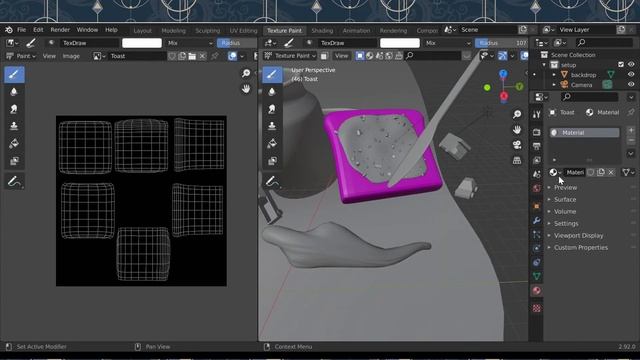Viewport: 640px width, 360px height.
Task: Switch to Shading workspace tab
Action: (x=322, y=31)
